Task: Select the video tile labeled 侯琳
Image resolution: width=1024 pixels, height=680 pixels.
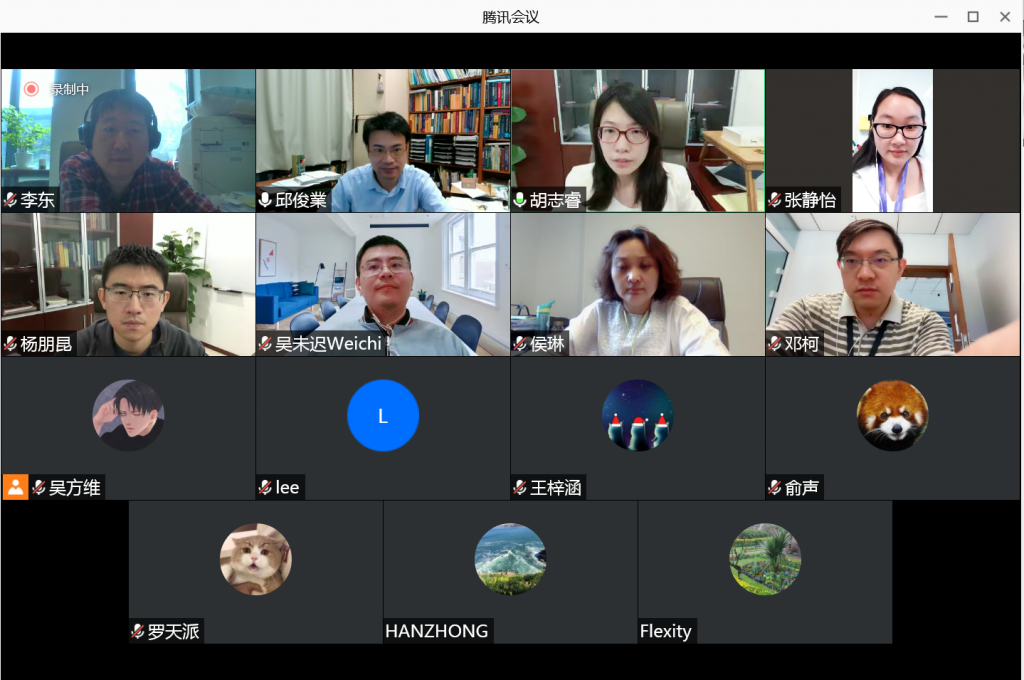Action: tap(638, 284)
